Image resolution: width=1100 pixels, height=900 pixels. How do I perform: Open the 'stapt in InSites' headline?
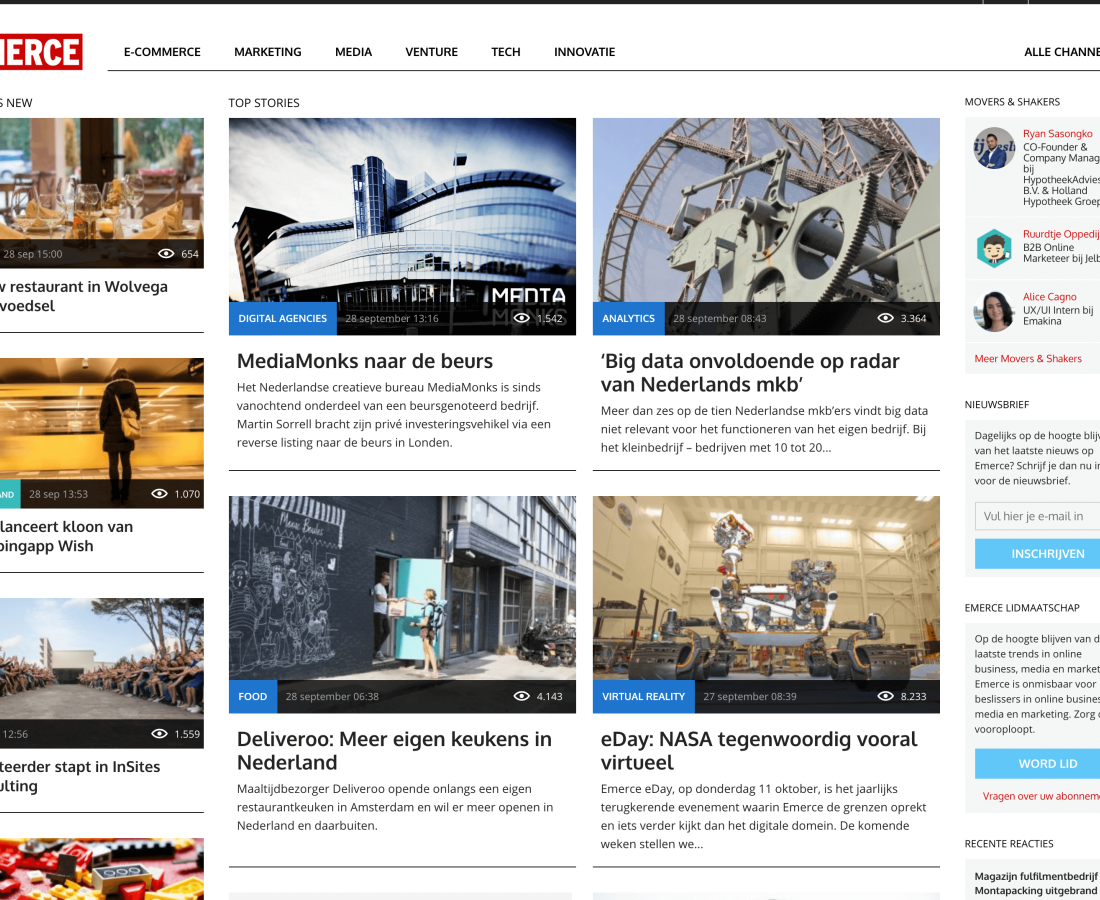pos(80,776)
